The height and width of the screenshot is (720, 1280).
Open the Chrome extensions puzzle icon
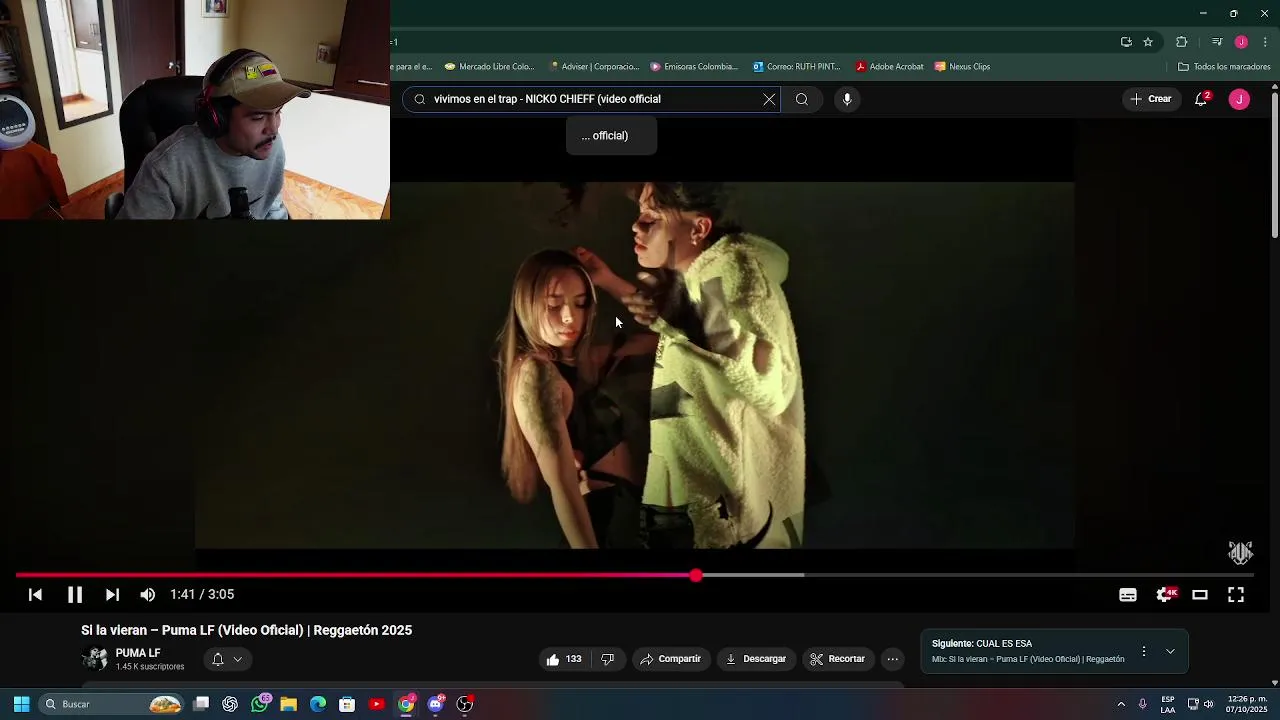pos(1182,42)
